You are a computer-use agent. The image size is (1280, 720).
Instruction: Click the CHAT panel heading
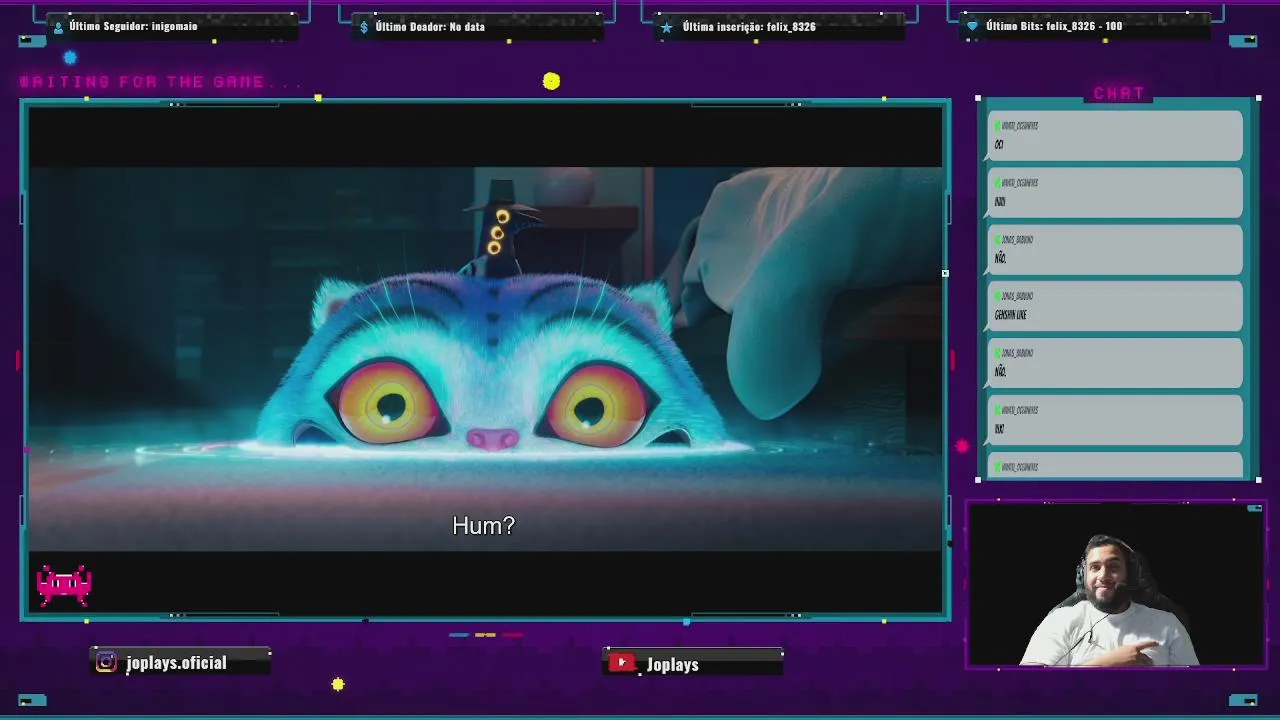1118,93
